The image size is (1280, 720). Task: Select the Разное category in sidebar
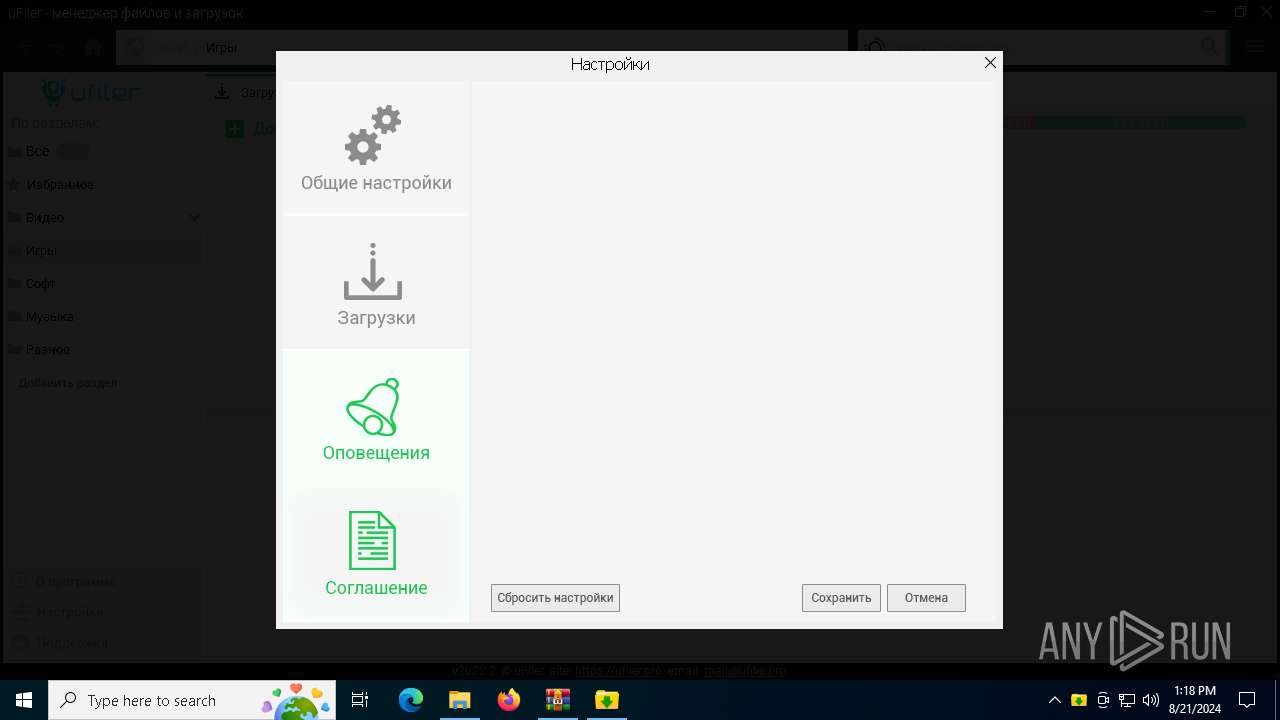click(102, 349)
